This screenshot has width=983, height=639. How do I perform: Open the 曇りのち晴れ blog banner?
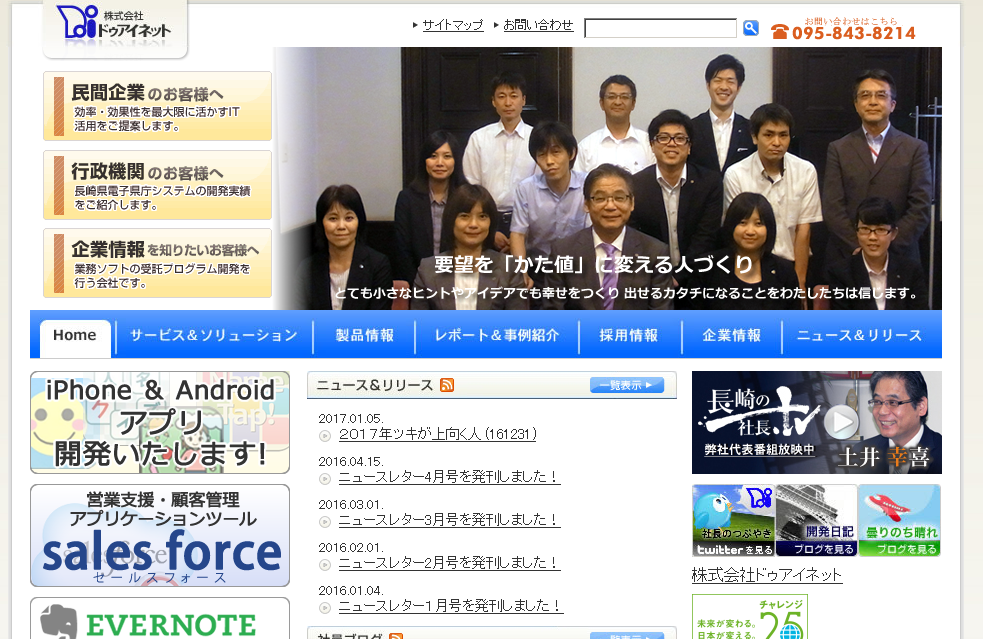[x=898, y=520]
